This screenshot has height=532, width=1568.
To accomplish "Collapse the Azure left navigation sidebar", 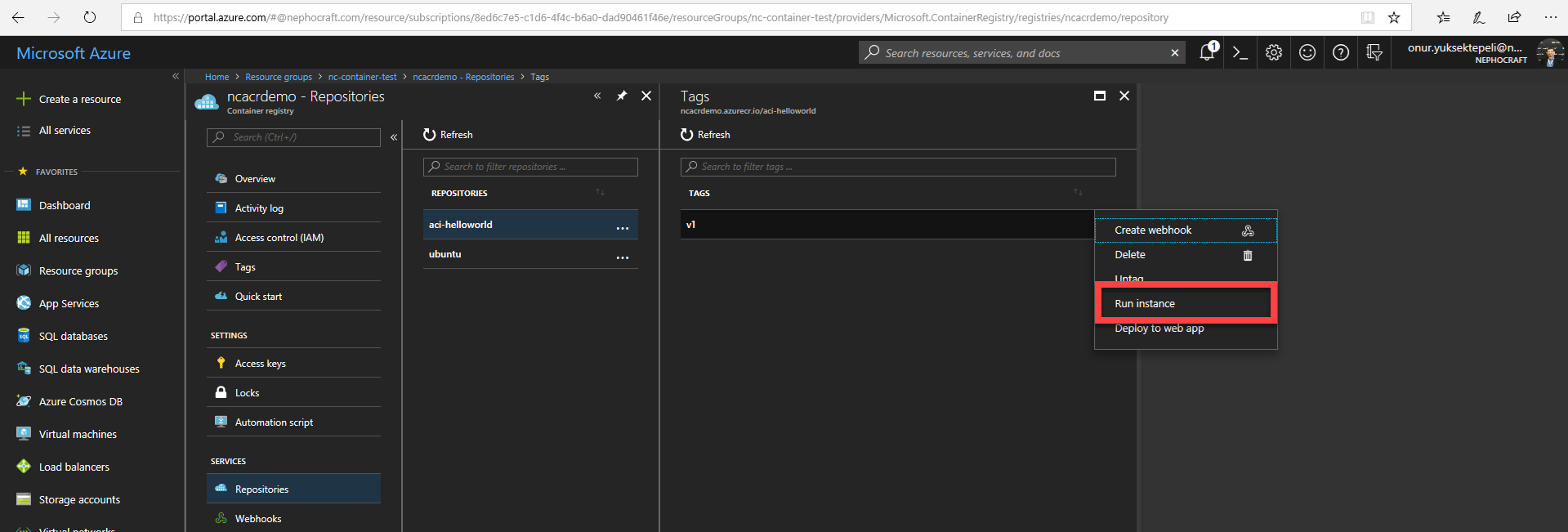I will 176,76.
